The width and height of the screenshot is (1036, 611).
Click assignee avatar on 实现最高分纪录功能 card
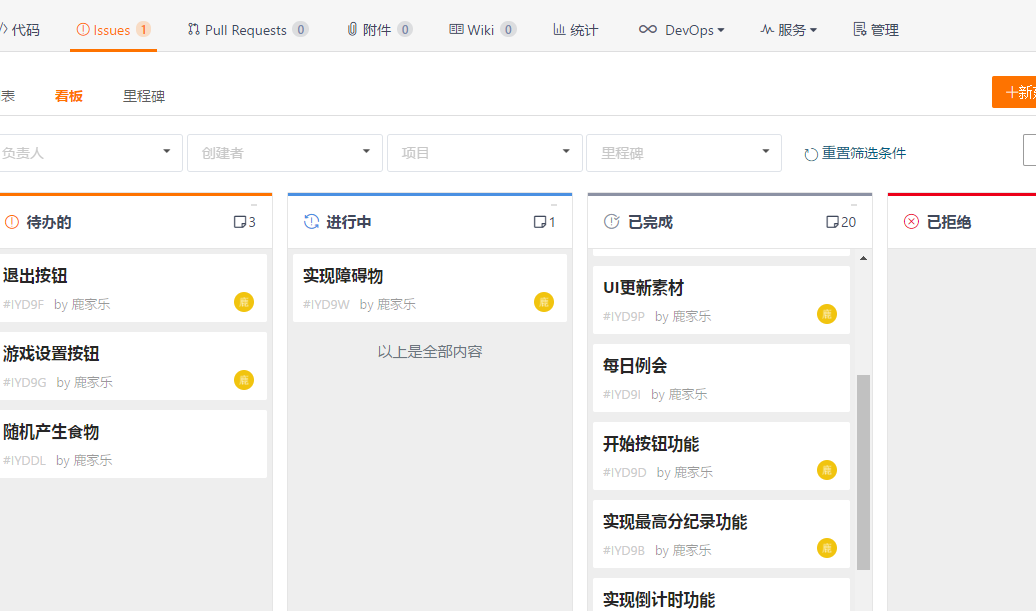click(x=827, y=548)
